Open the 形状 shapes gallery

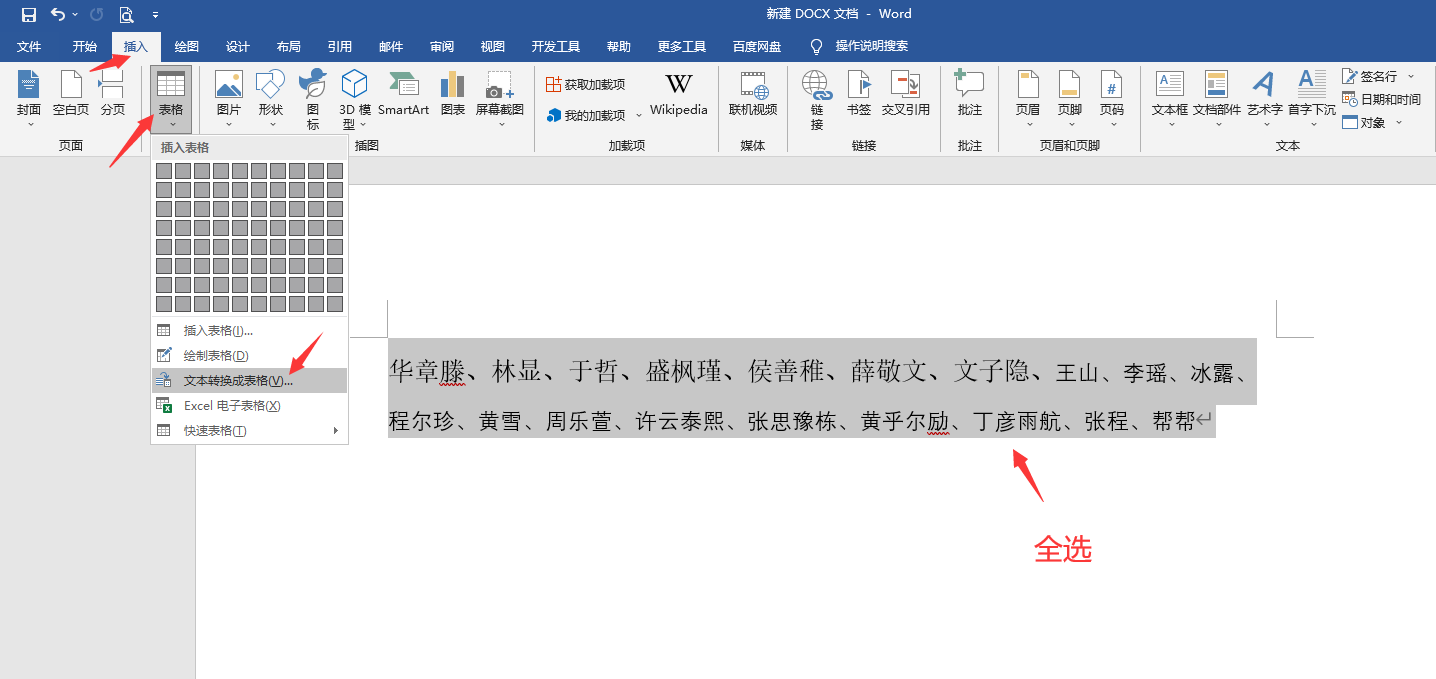click(x=271, y=98)
